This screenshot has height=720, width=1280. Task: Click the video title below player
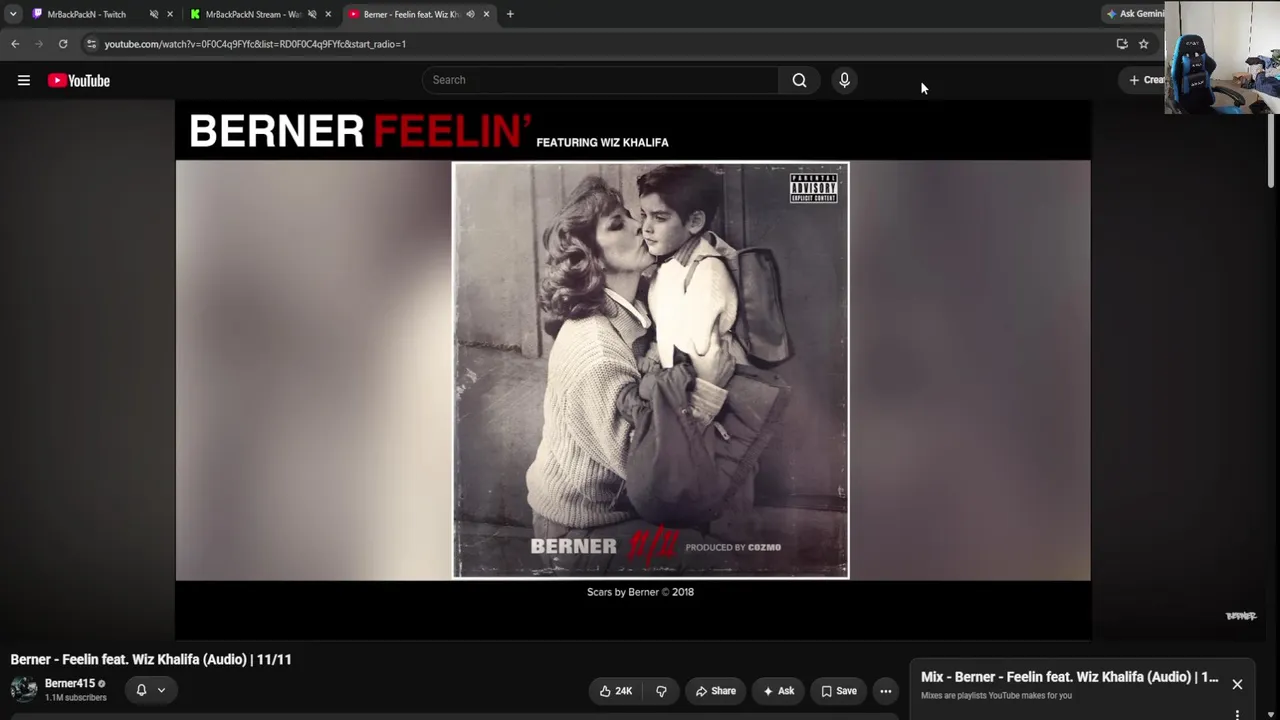tap(151, 660)
